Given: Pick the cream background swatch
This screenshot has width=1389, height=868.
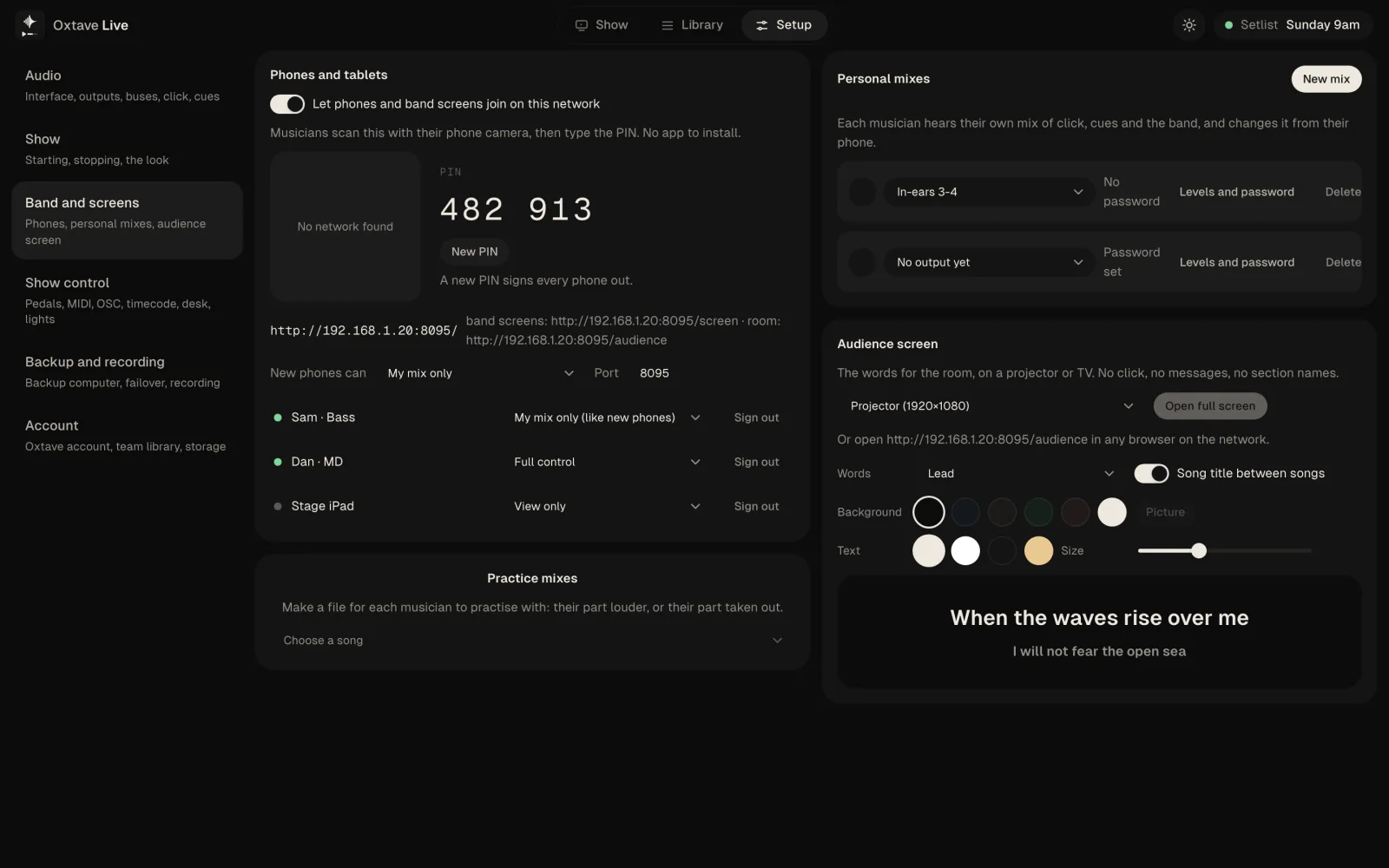Looking at the screenshot, I should pos(1112,512).
